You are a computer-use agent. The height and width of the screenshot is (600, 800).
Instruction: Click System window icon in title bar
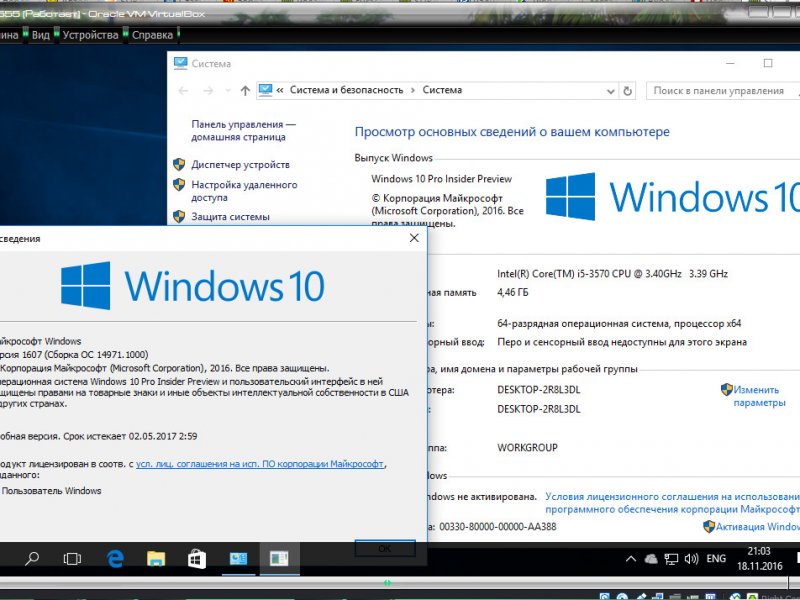181,63
